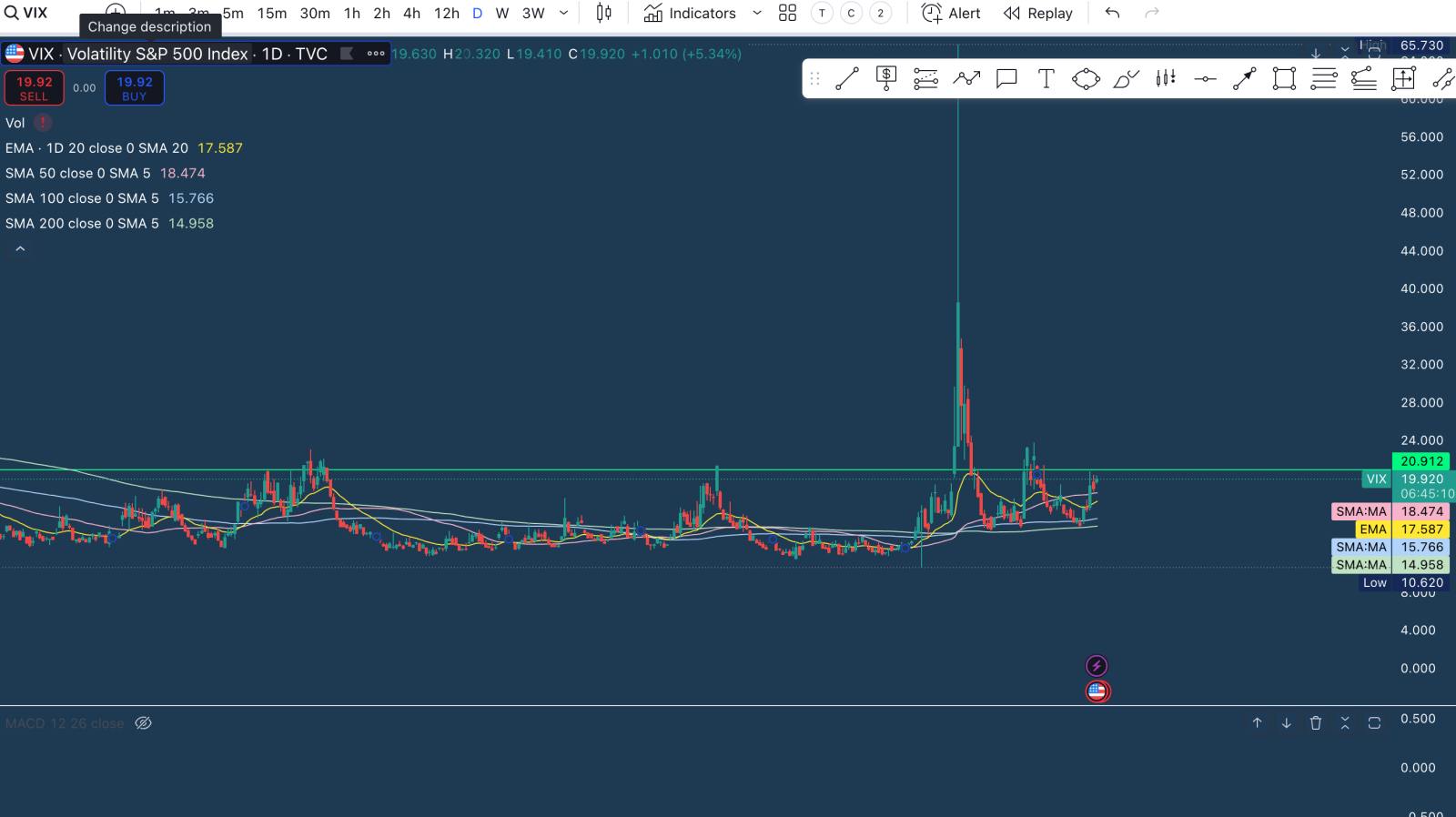Select the Text tool
The width and height of the screenshot is (1456, 817).
coord(1046,79)
